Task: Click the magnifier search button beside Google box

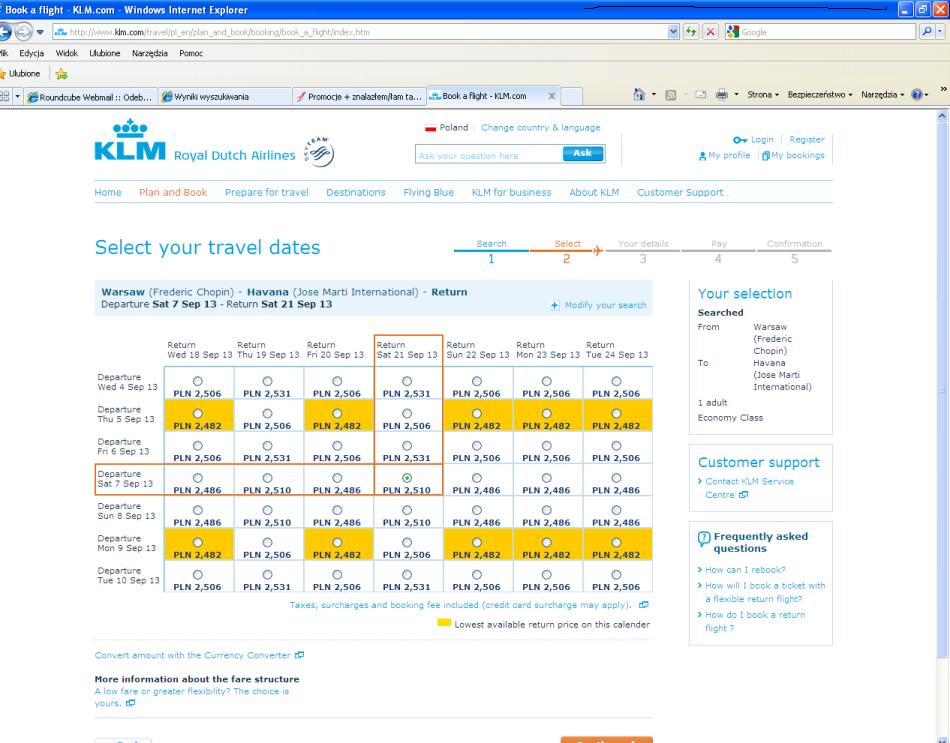Action: pyautogui.click(x=926, y=32)
